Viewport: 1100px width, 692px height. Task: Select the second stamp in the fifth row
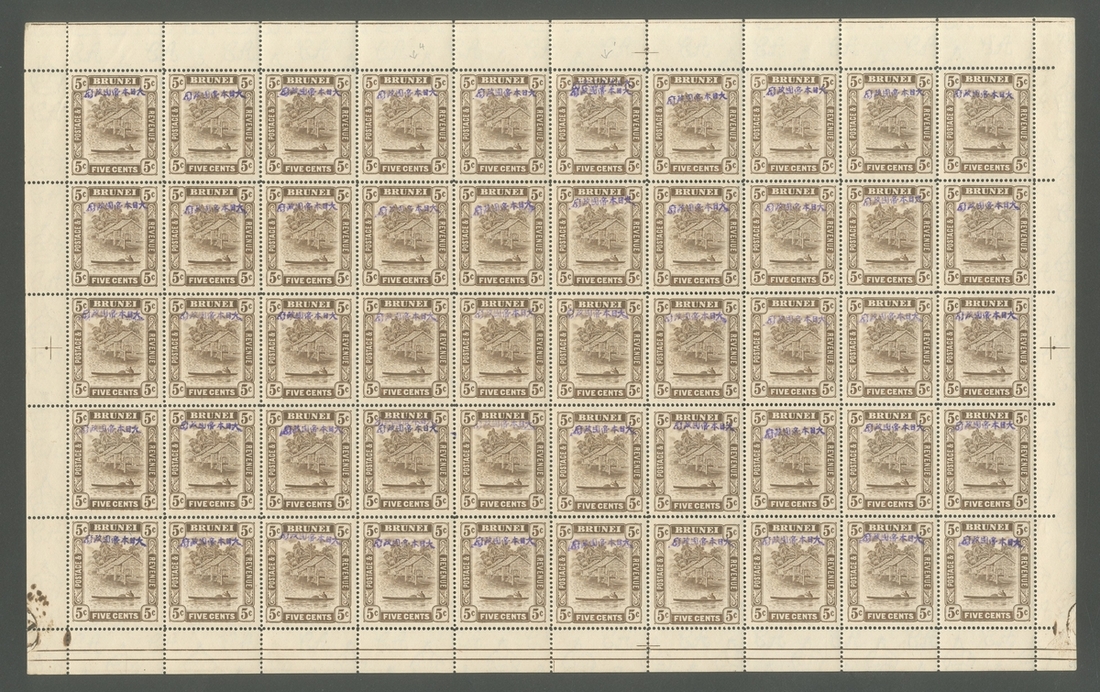pos(212,570)
